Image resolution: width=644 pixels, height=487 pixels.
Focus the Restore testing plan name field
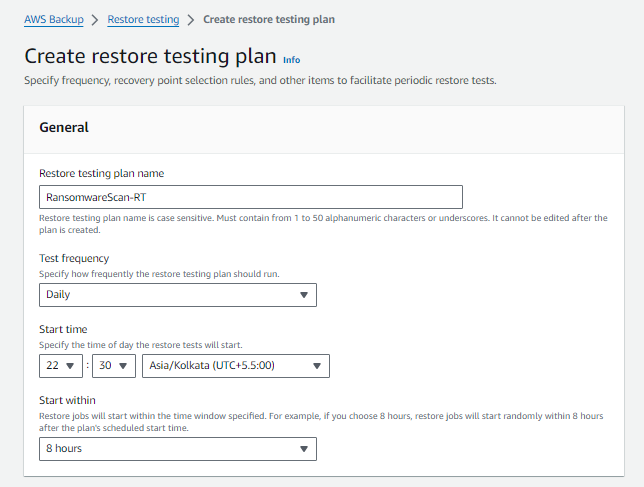click(250, 197)
